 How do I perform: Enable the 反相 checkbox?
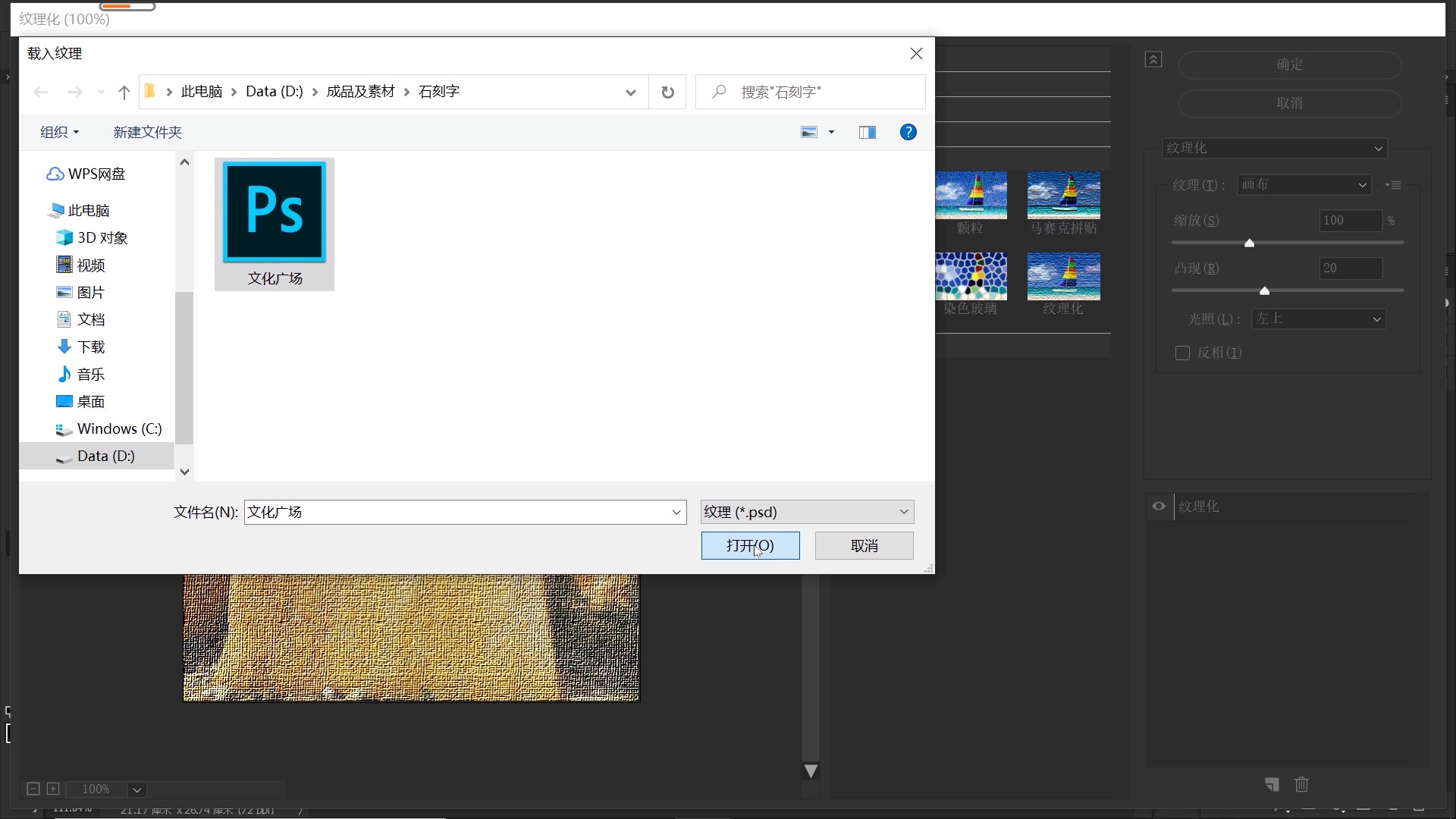tap(1182, 353)
